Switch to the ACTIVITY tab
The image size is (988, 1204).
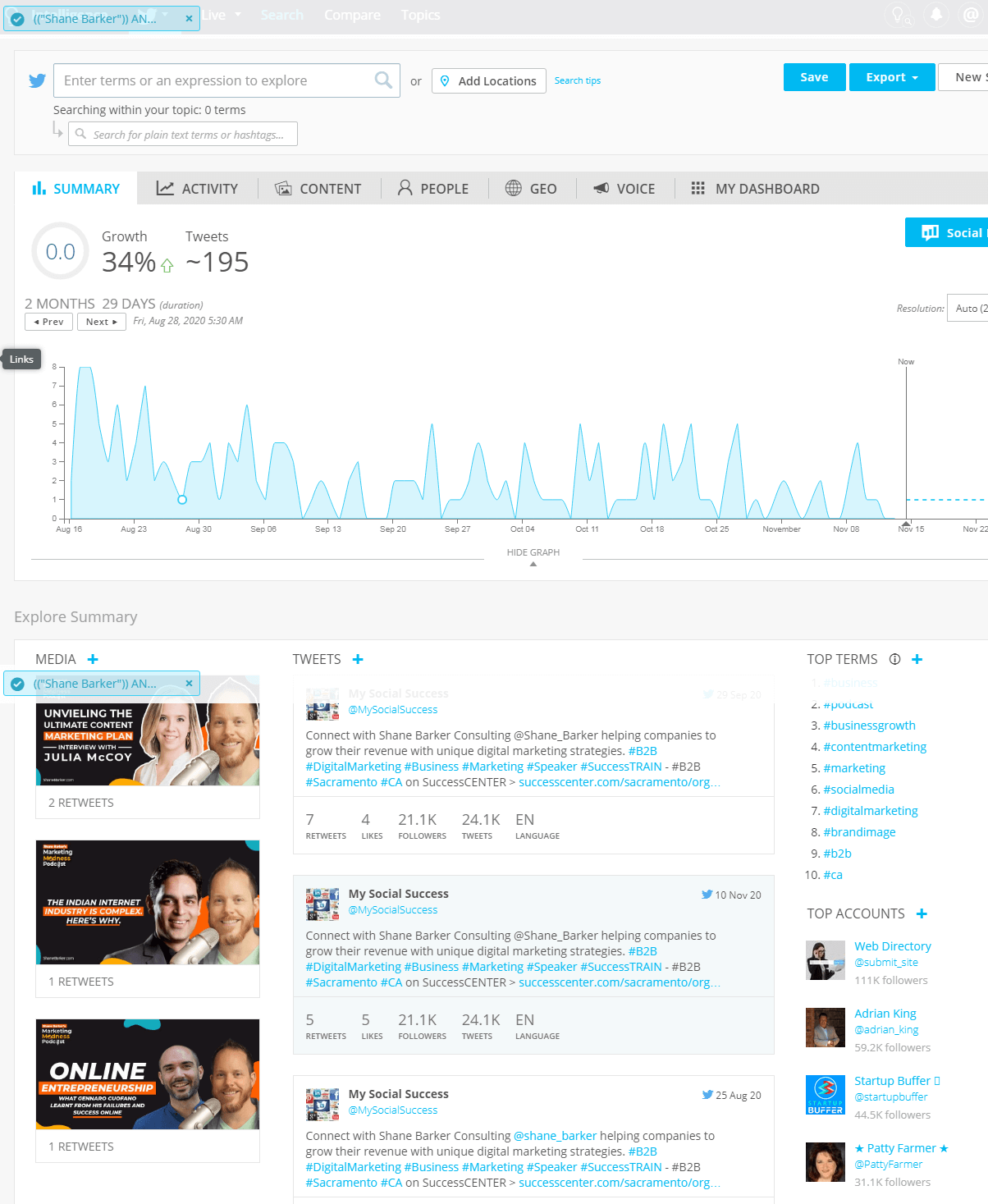pos(197,189)
